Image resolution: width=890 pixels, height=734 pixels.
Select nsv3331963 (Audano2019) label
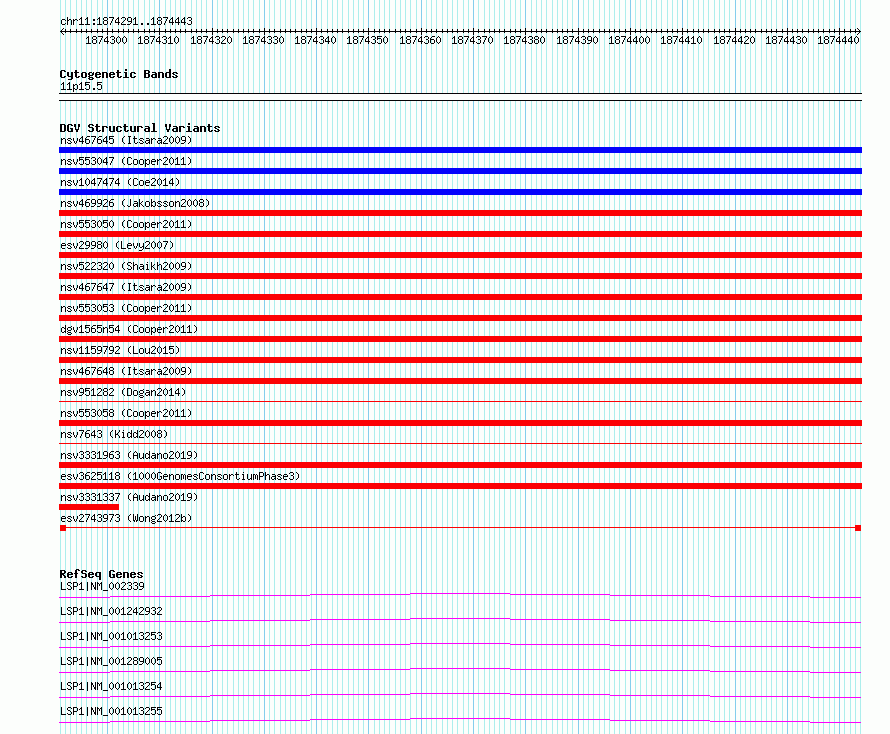click(x=129, y=455)
